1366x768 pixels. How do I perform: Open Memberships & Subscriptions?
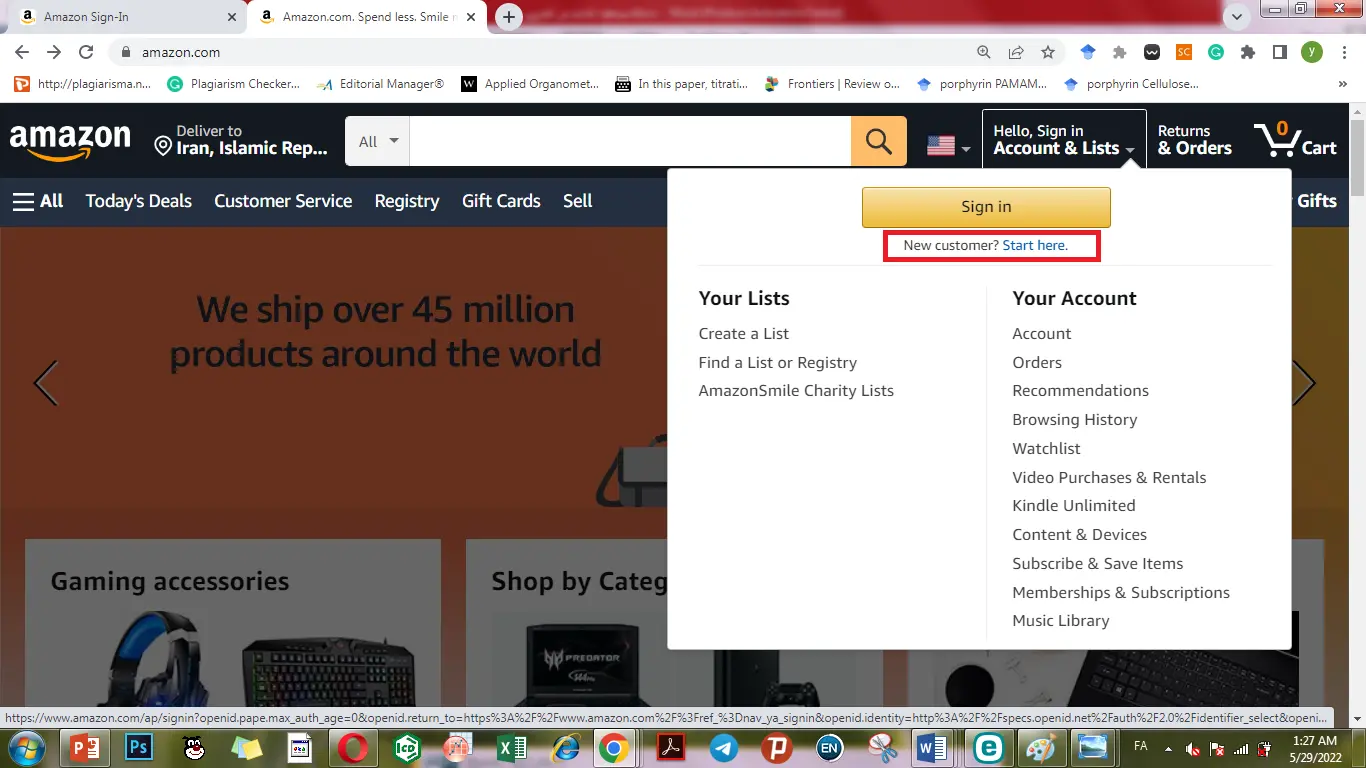(1121, 593)
